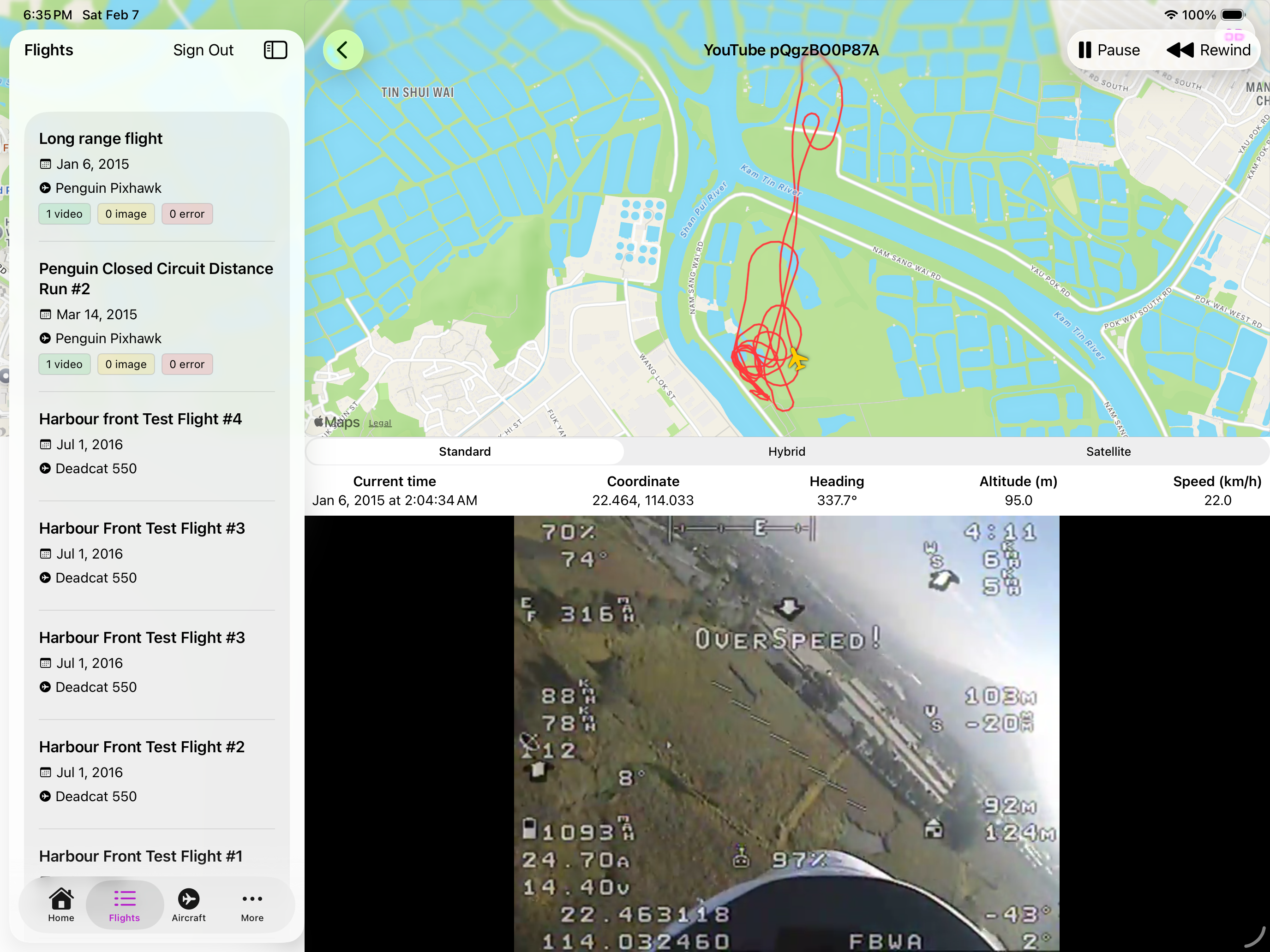Switch map to Satellite view

[x=1108, y=452]
